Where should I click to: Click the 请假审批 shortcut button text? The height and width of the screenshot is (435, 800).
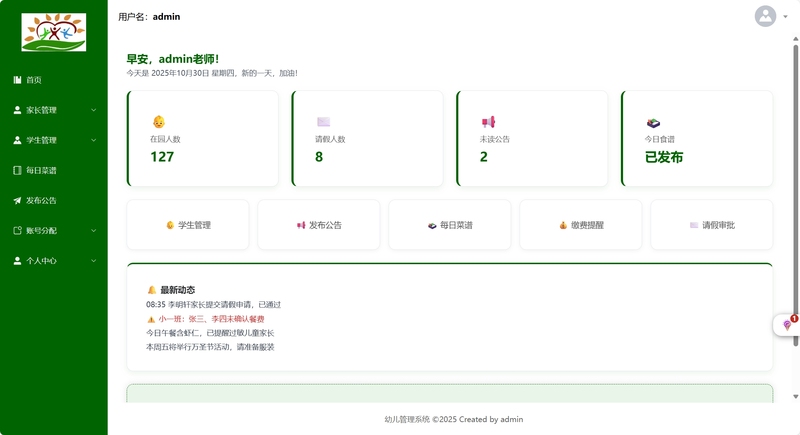718,225
